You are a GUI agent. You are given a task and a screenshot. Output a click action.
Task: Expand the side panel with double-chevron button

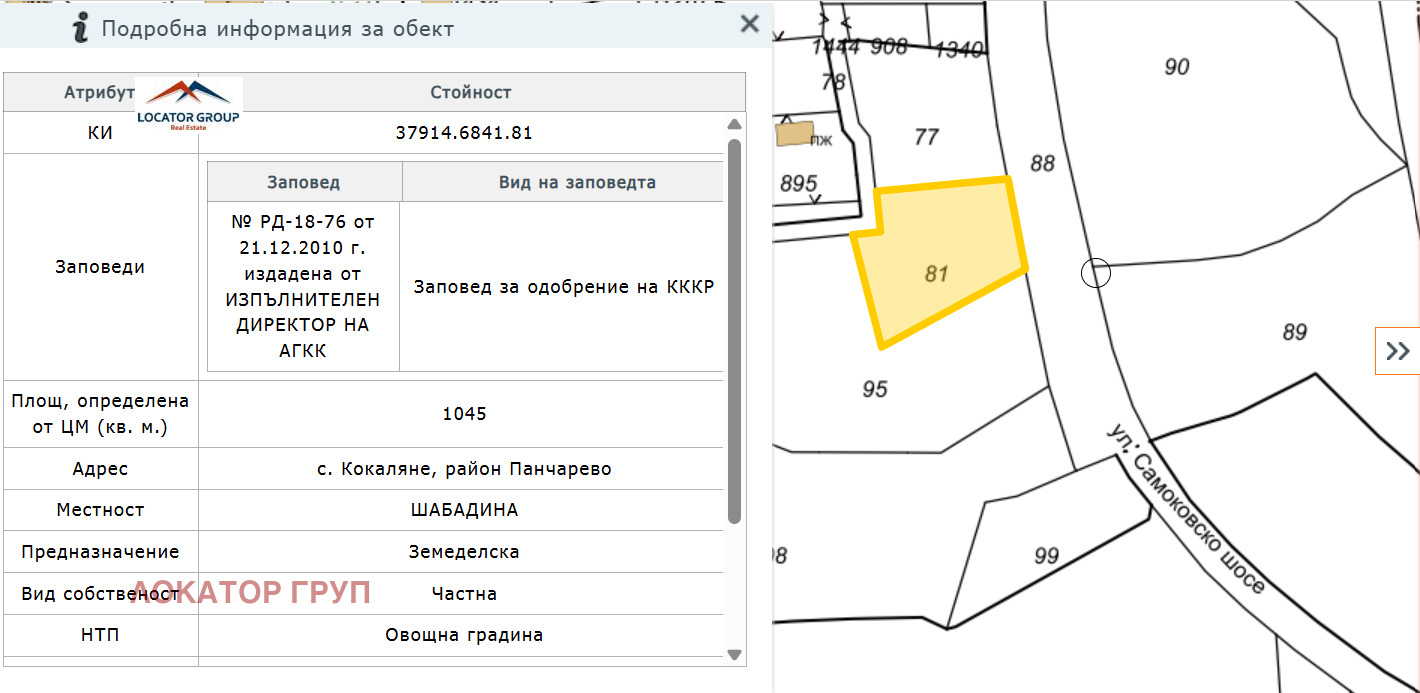click(x=1398, y=351)
